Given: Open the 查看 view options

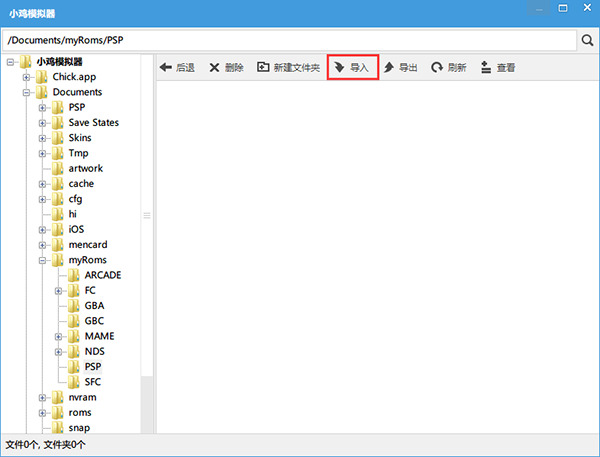Looking at the screenshot, I should coord(497,68).
